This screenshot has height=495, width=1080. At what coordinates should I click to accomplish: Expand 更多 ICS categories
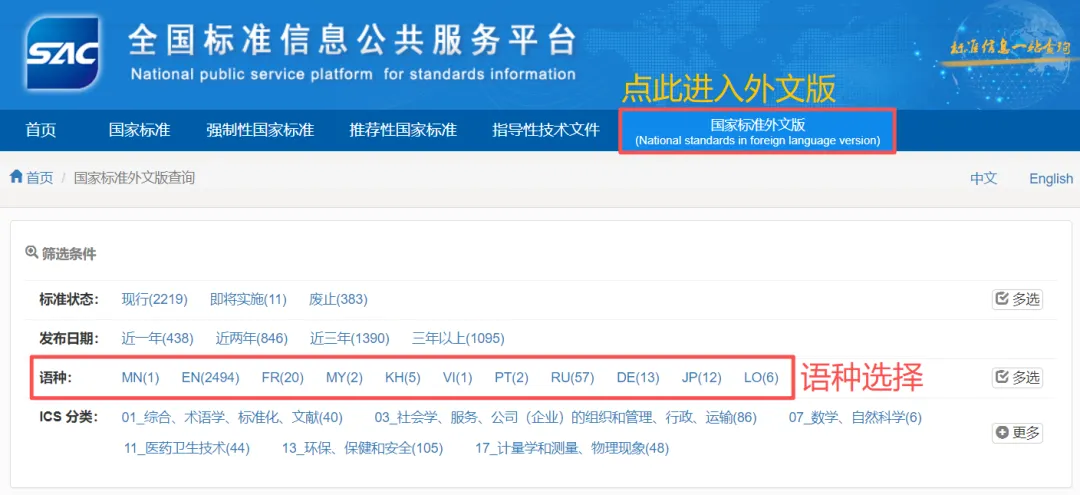1017,433
